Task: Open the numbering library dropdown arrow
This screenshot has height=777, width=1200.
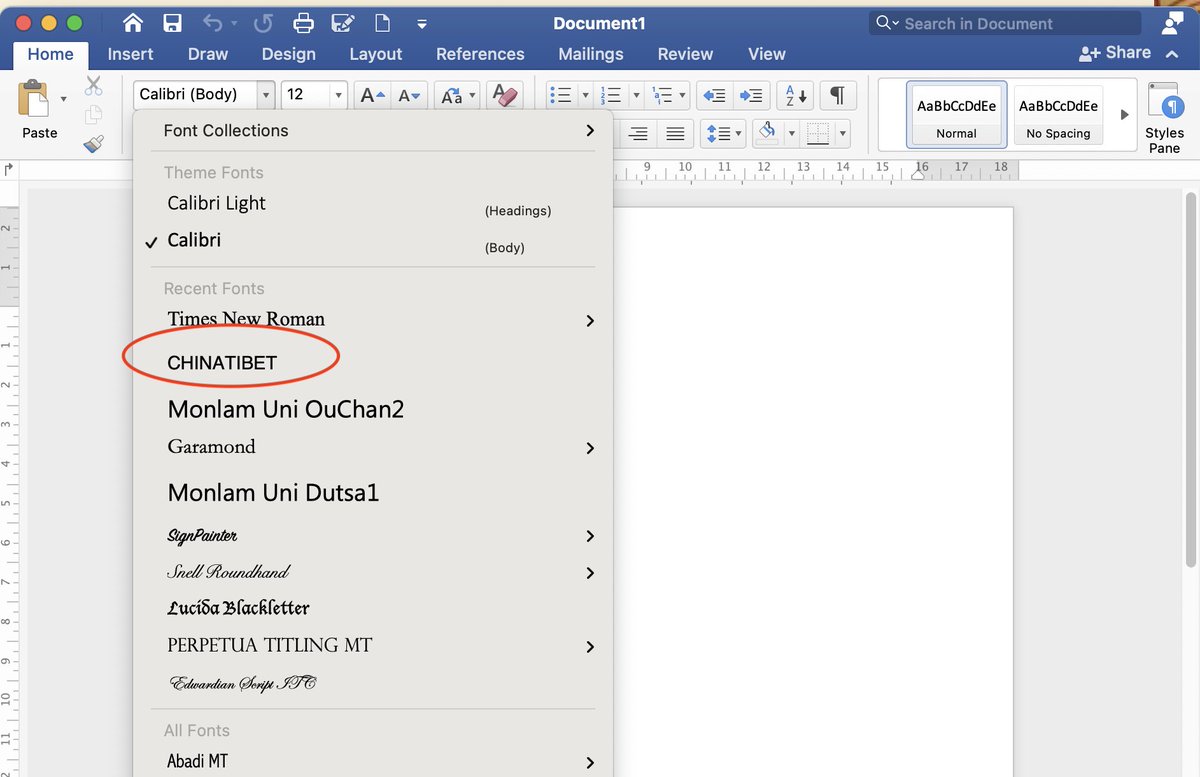Action: point(634,96)
